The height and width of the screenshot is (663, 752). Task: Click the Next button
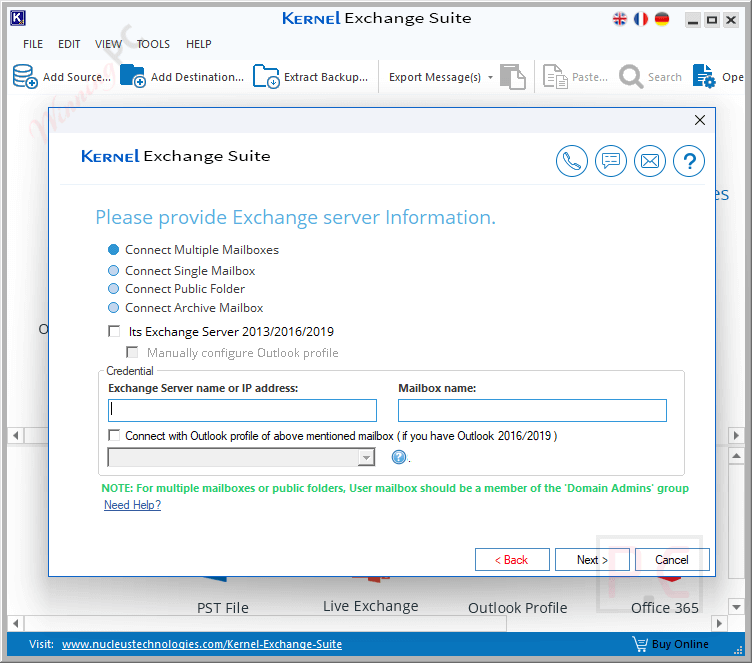(592, 560)
